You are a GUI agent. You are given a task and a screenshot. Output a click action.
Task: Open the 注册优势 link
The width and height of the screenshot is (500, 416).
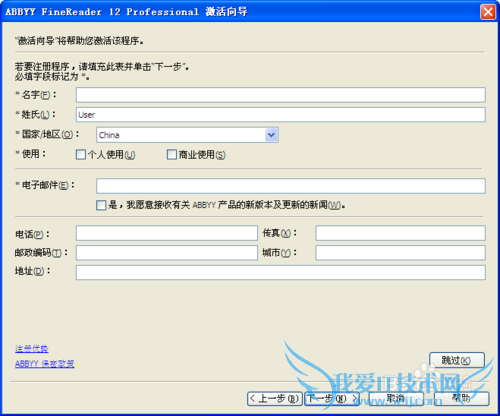[32, 349]
